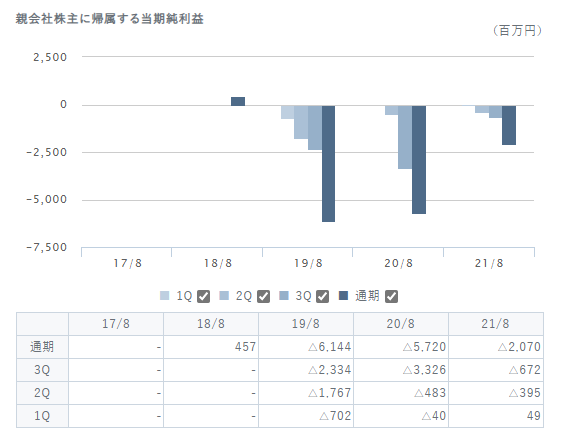Click the 19/8 table column header

306,324
